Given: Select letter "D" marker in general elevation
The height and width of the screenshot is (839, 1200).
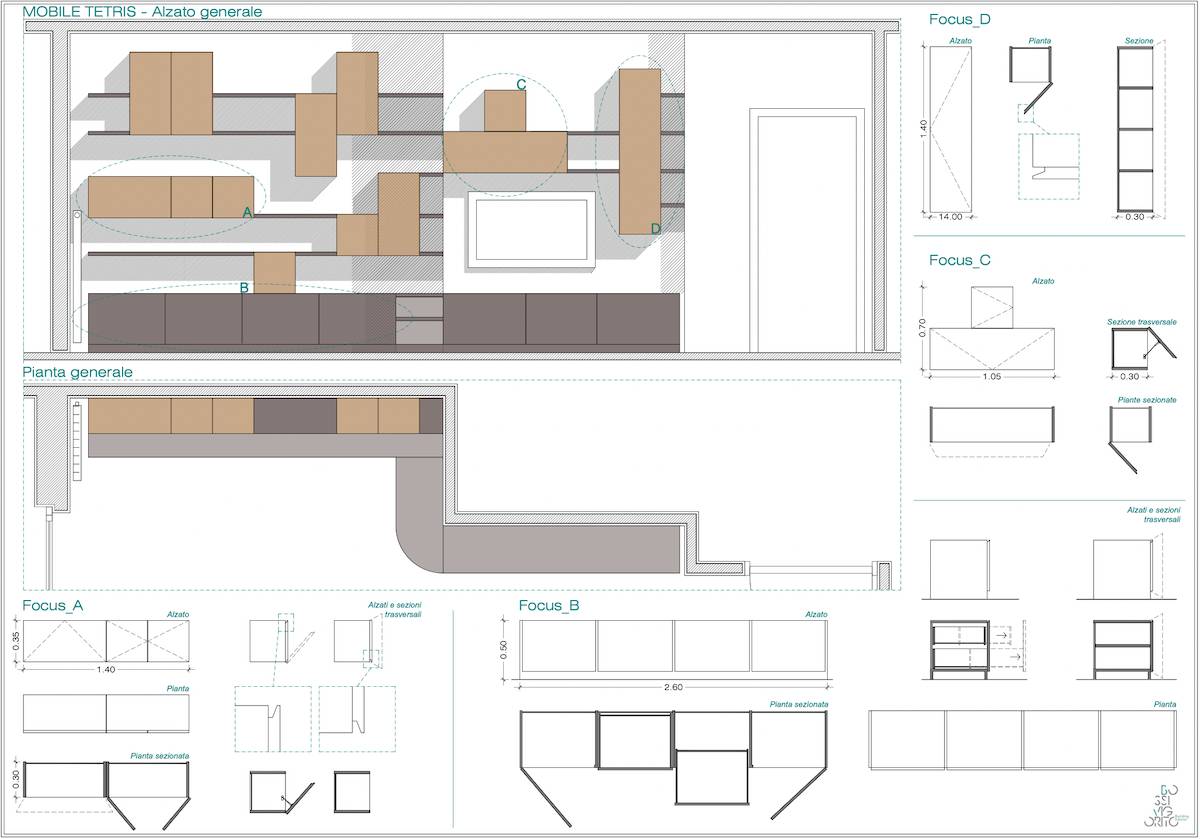Looking at the screenshot, I should click(656, 229).
